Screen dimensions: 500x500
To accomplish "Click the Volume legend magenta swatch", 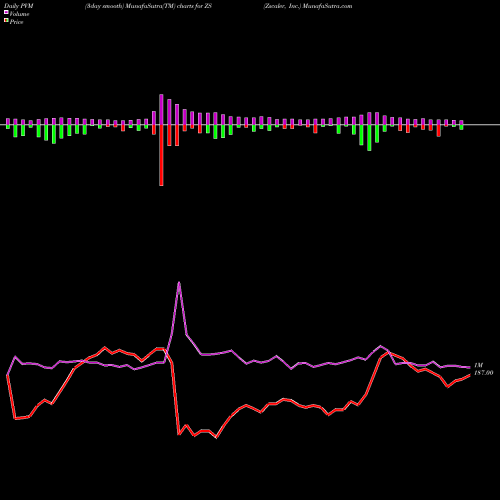I will [6, 12].
